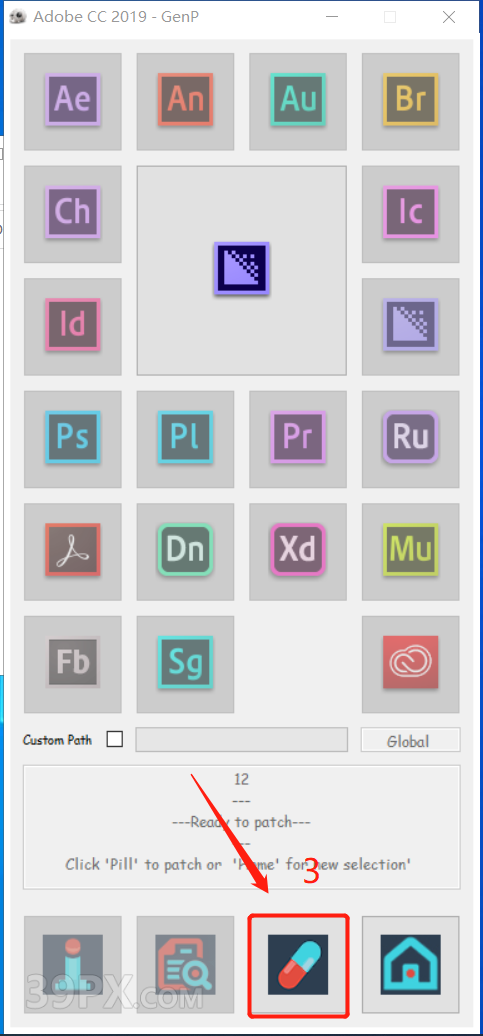
Task: Select the Acrobat icon
Action: coord(73,552)
